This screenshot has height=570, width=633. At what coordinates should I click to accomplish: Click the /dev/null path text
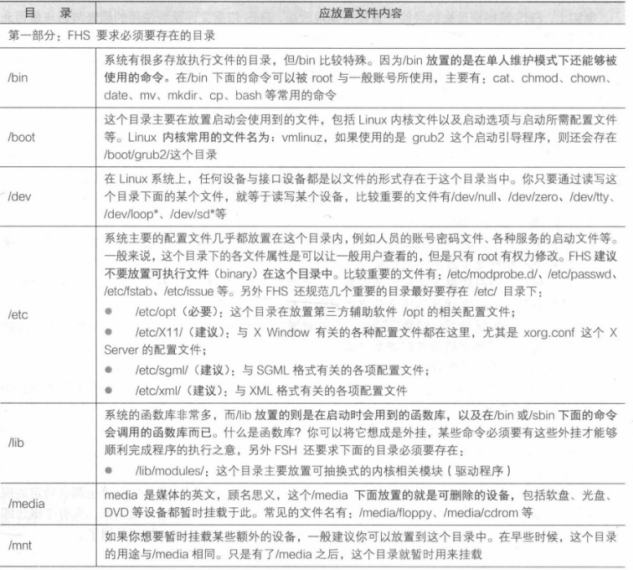(x=474, y=197)
